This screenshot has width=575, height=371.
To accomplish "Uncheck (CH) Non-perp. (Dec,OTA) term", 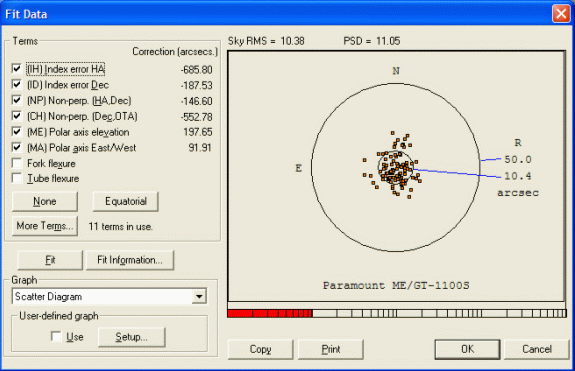I will click(x=17, y=116).
